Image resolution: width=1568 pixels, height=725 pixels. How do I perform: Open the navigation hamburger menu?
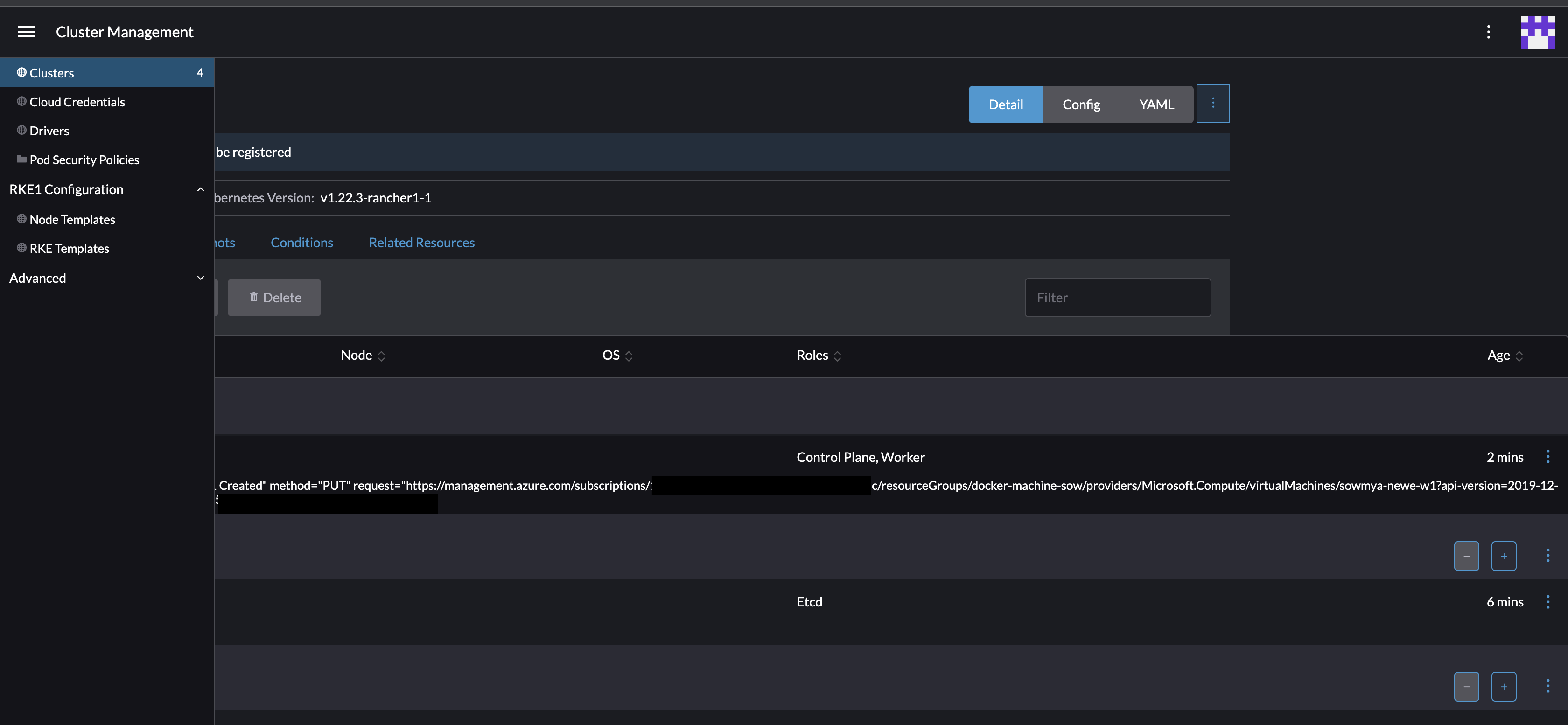tap(26, 32)
